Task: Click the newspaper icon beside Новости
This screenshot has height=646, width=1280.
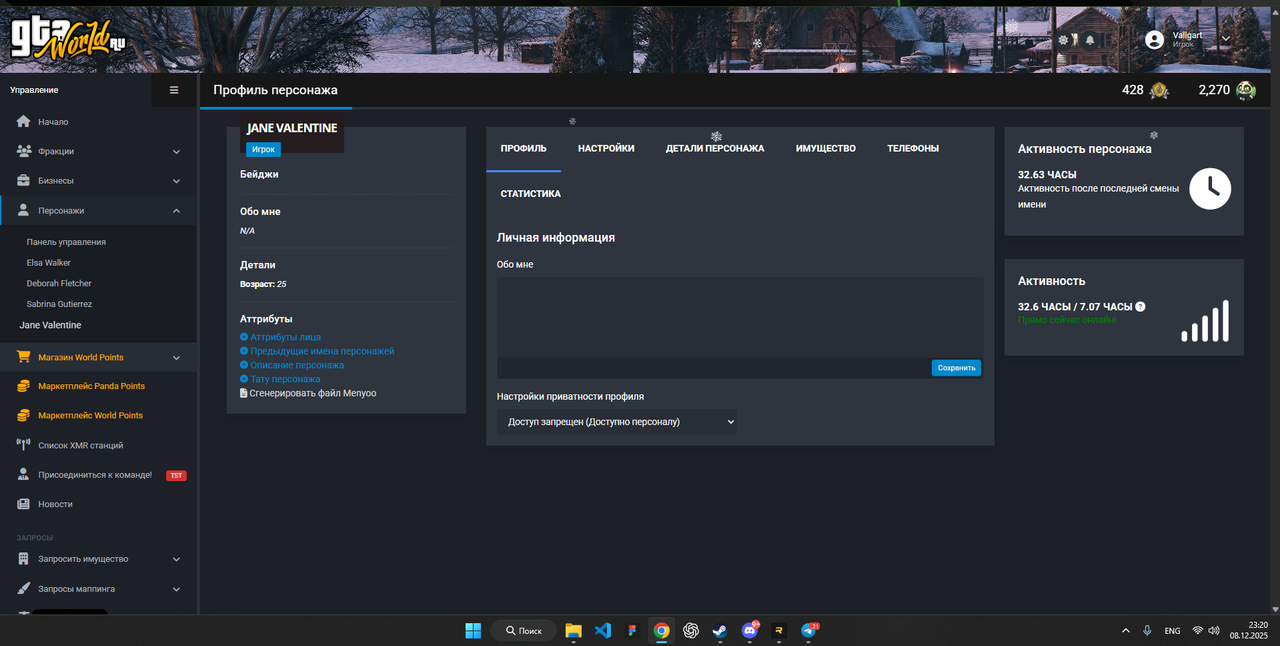Action: (24, 504)
